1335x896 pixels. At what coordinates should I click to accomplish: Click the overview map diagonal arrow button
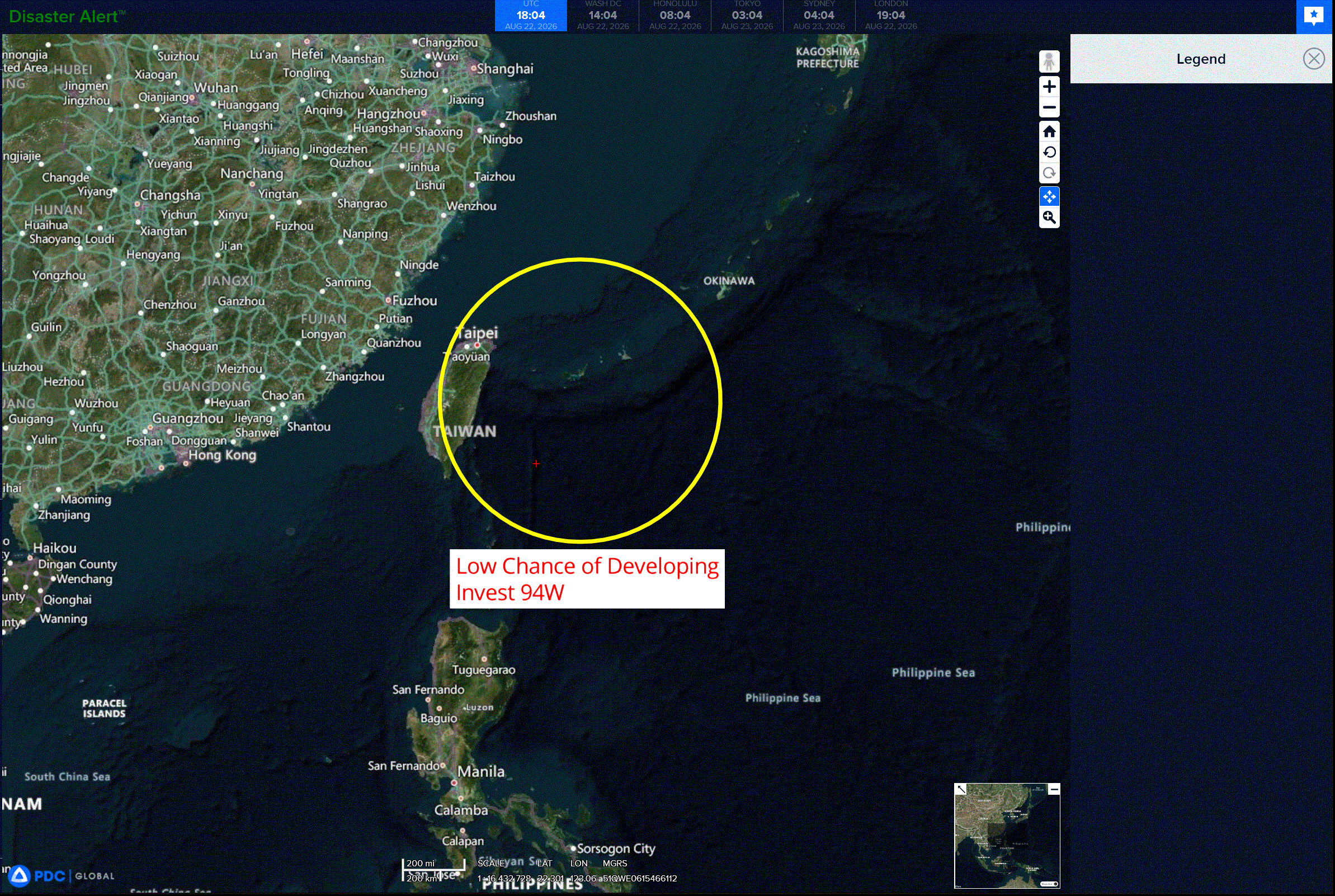(x=961, y=789)
